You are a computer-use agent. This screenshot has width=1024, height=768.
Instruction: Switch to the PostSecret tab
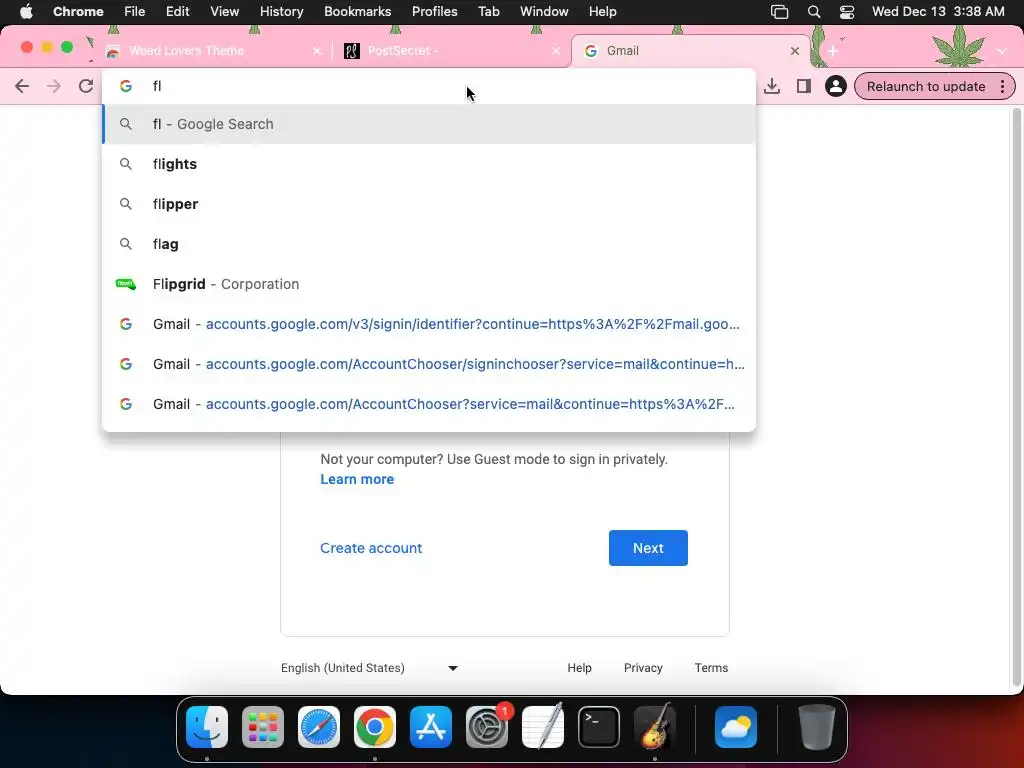coord(451,51)
